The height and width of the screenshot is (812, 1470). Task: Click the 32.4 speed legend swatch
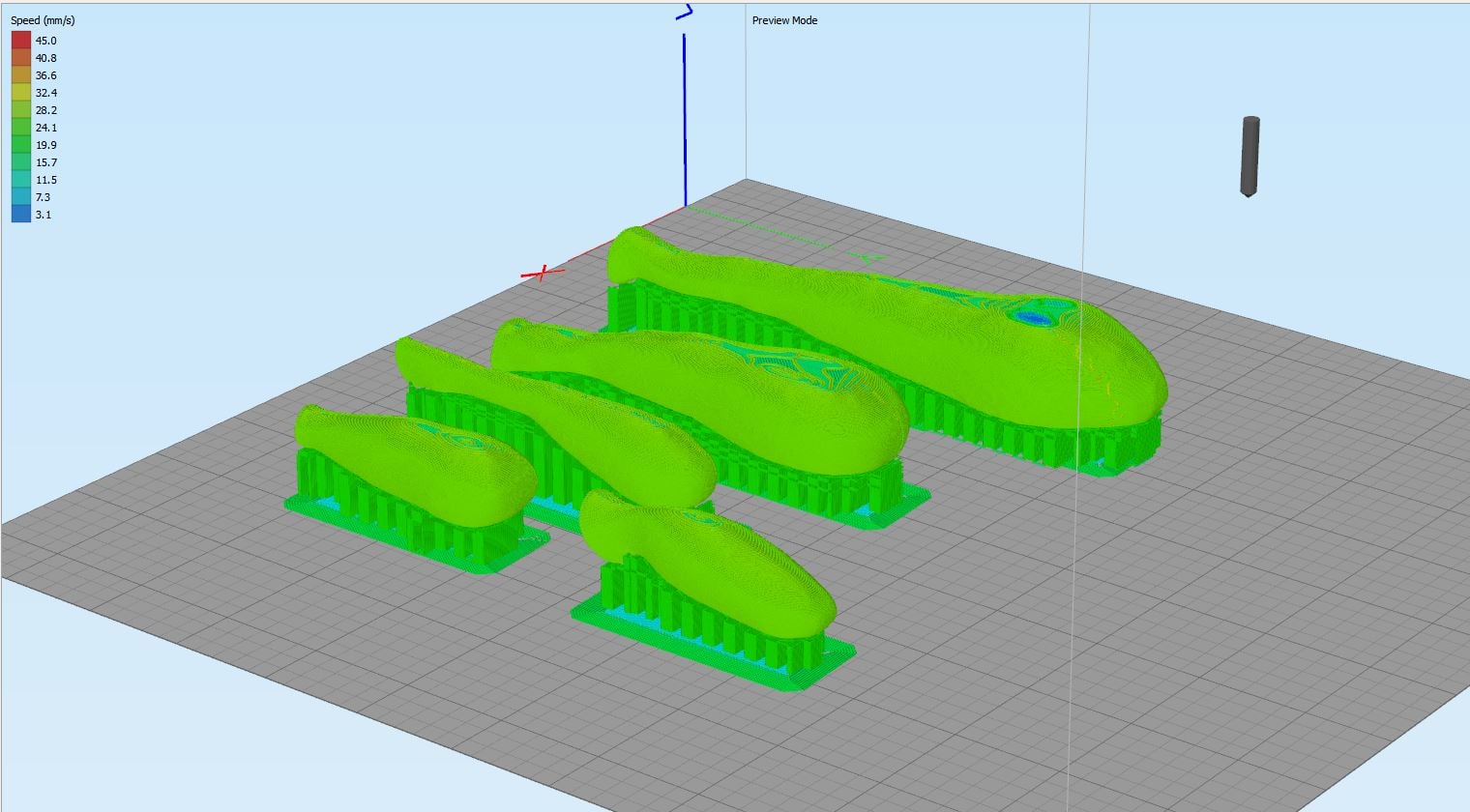tap(21, 93)
